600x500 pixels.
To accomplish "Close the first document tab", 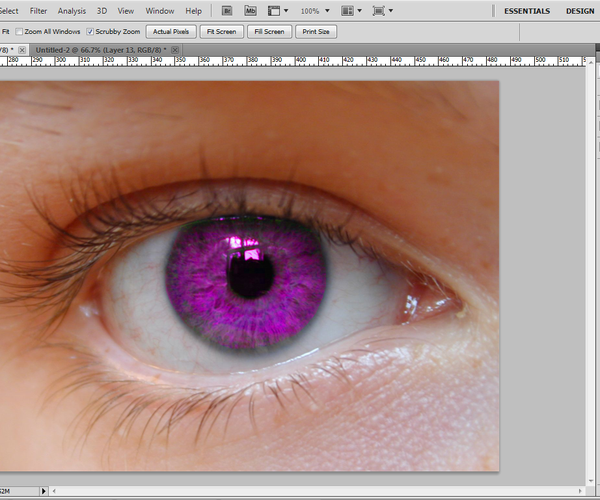I will (x=22, y=50).
